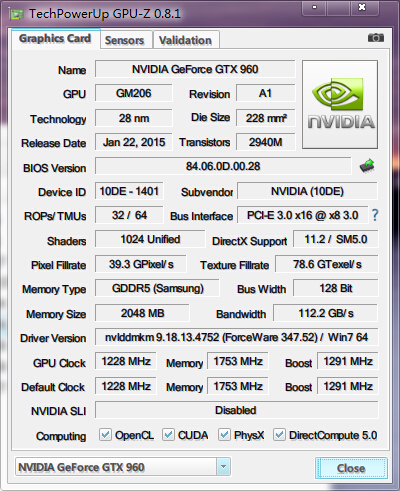Click the Default Clock row Memory 1753 MHz
This screenshot has width=400, height=491.
click(x=238, y=386)
